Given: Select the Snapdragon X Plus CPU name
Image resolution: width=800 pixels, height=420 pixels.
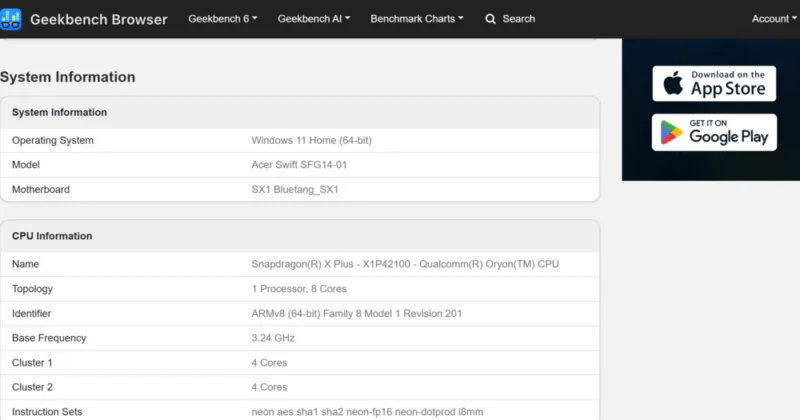Looking at the screenshot, I should (405, 264).
